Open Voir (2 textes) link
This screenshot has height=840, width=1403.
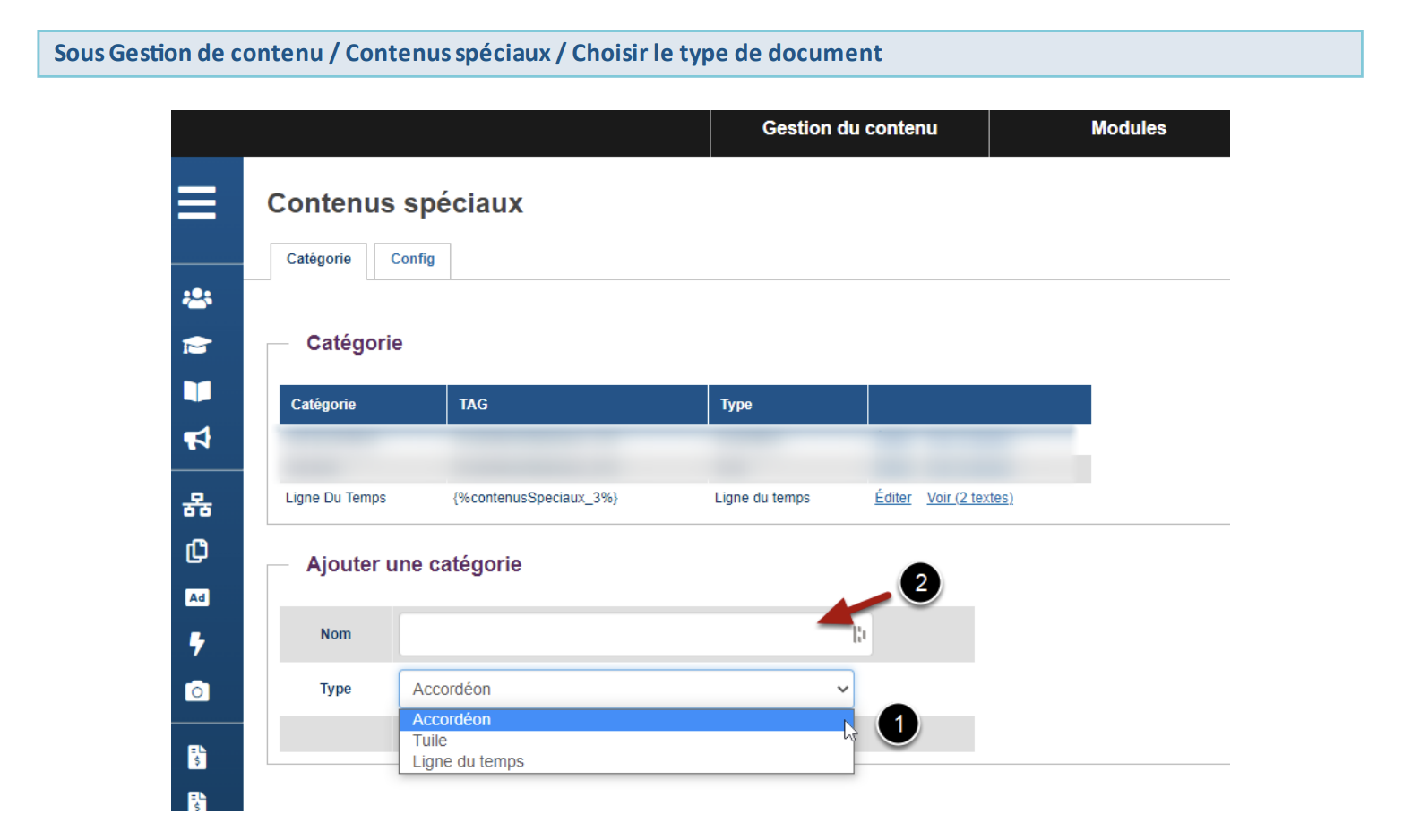969,498
